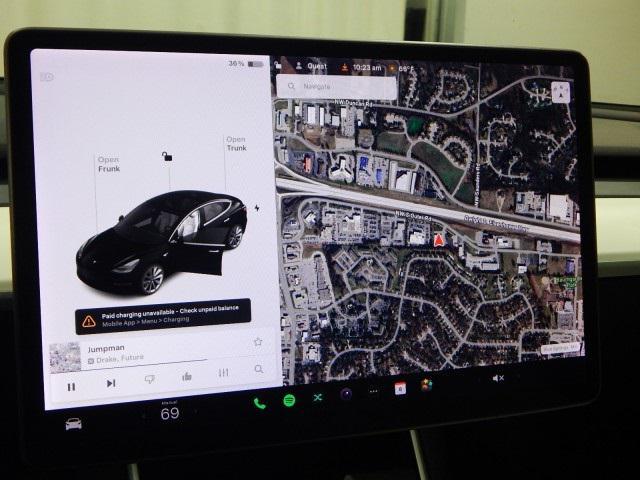
Task: Search music with the magnifier icon
Action: coord(259,370)
